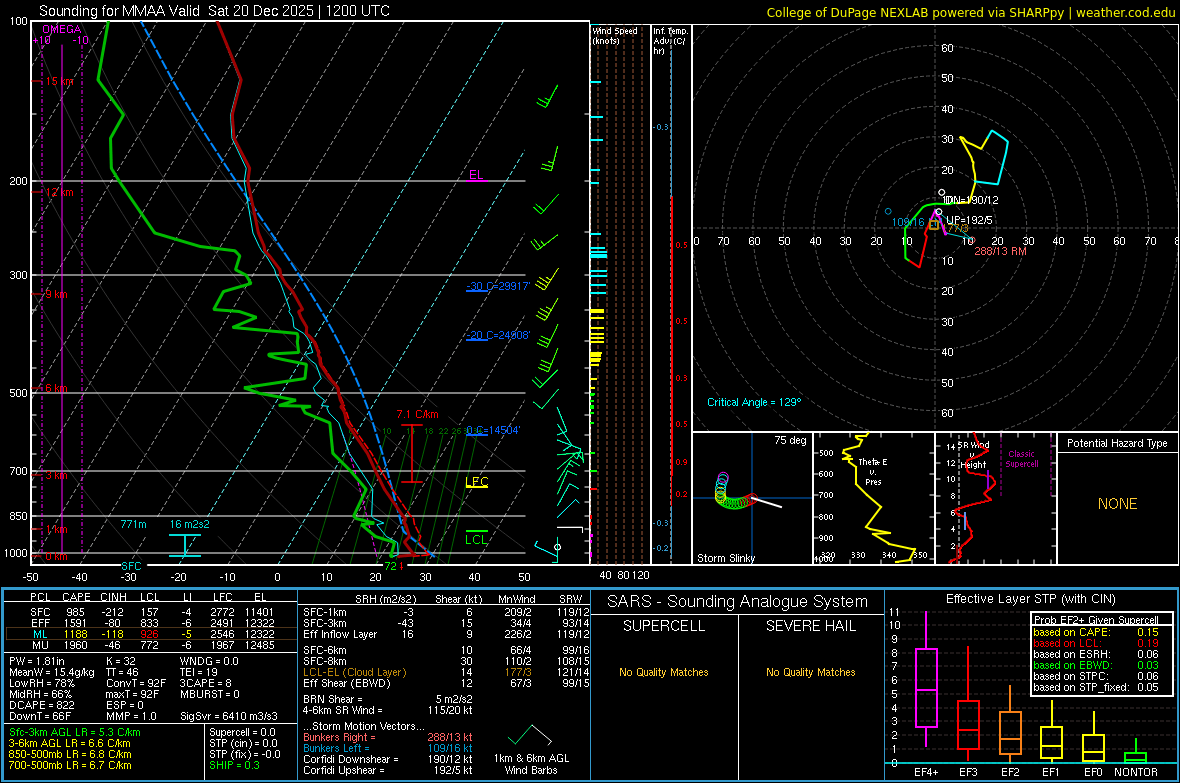
Task: Click the Sfc-3km AGL LR = 5.3 C/km line
Action: click(x=75, y=732)
